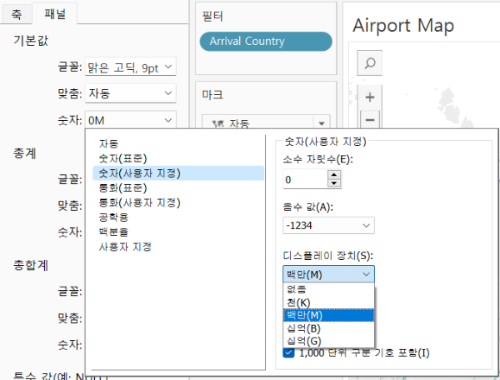Click the 기본값 section heading
This screenshot has width=500, height=380.
(31, 41)
